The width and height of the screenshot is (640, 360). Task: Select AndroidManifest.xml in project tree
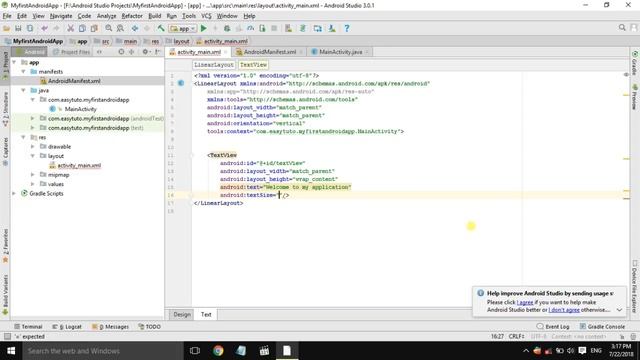pyautogui.click(x=74, y=81)
